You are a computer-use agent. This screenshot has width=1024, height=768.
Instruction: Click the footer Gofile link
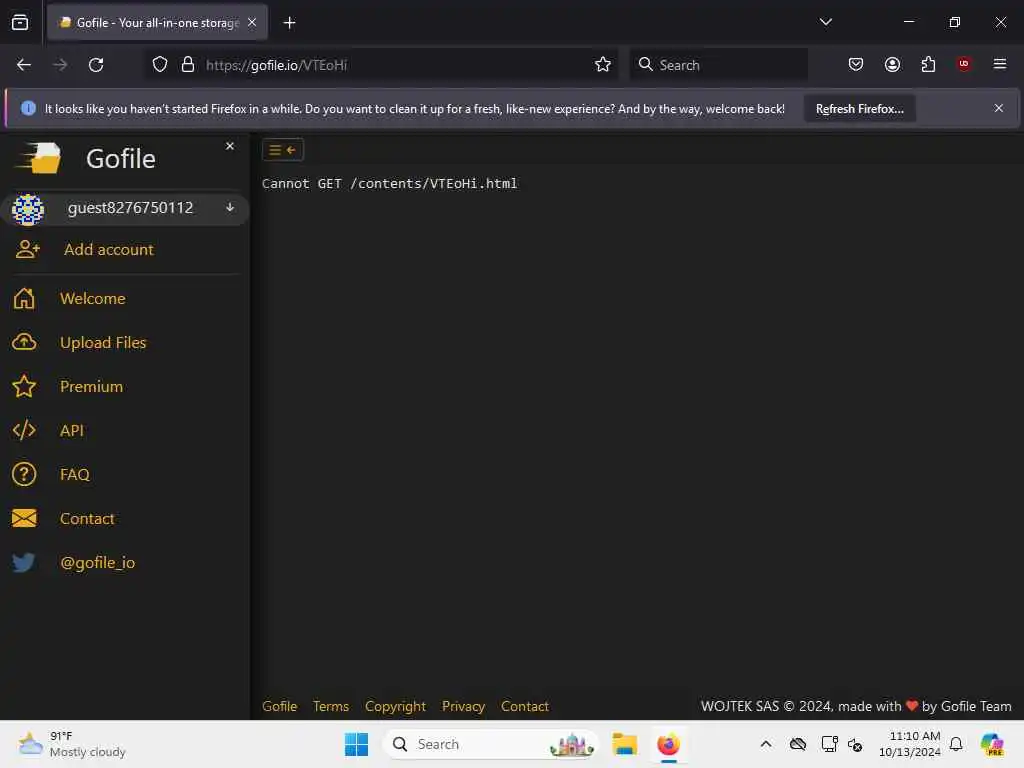(280, 707)
